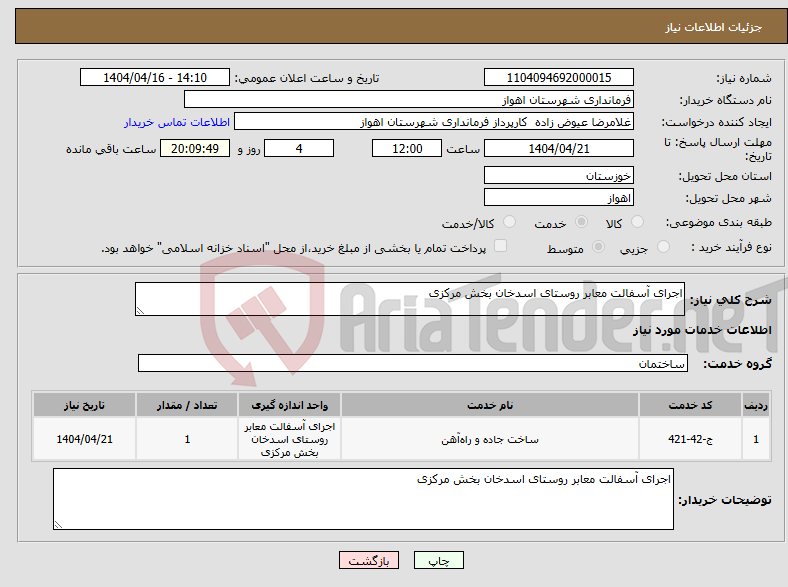The height and width of the screenshot is (587, 788).
Task: Click the توضیحات خریدار label
Action: (725, 500)
